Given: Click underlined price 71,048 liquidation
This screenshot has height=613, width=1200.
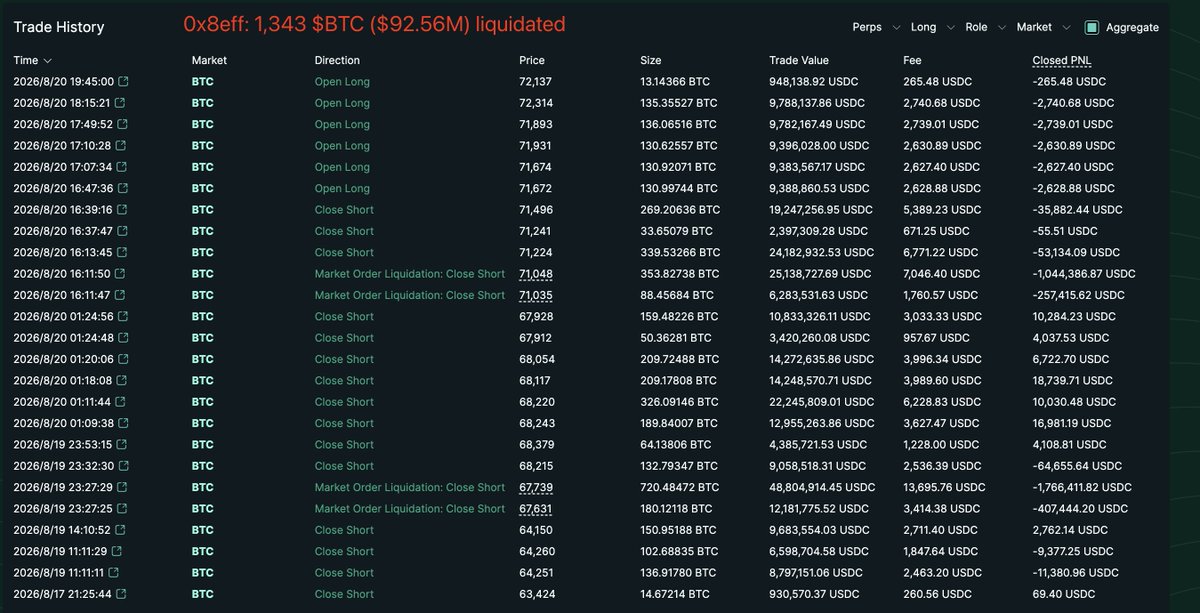Looking at the screenshot, I should click(536, 274).
